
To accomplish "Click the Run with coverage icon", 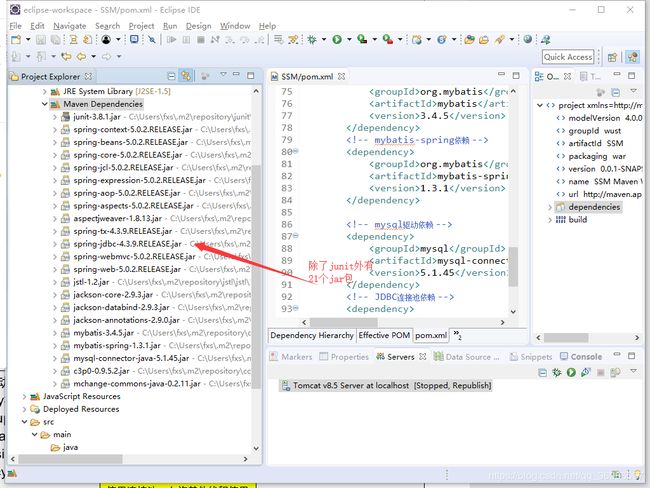I will tap(362, 39).
